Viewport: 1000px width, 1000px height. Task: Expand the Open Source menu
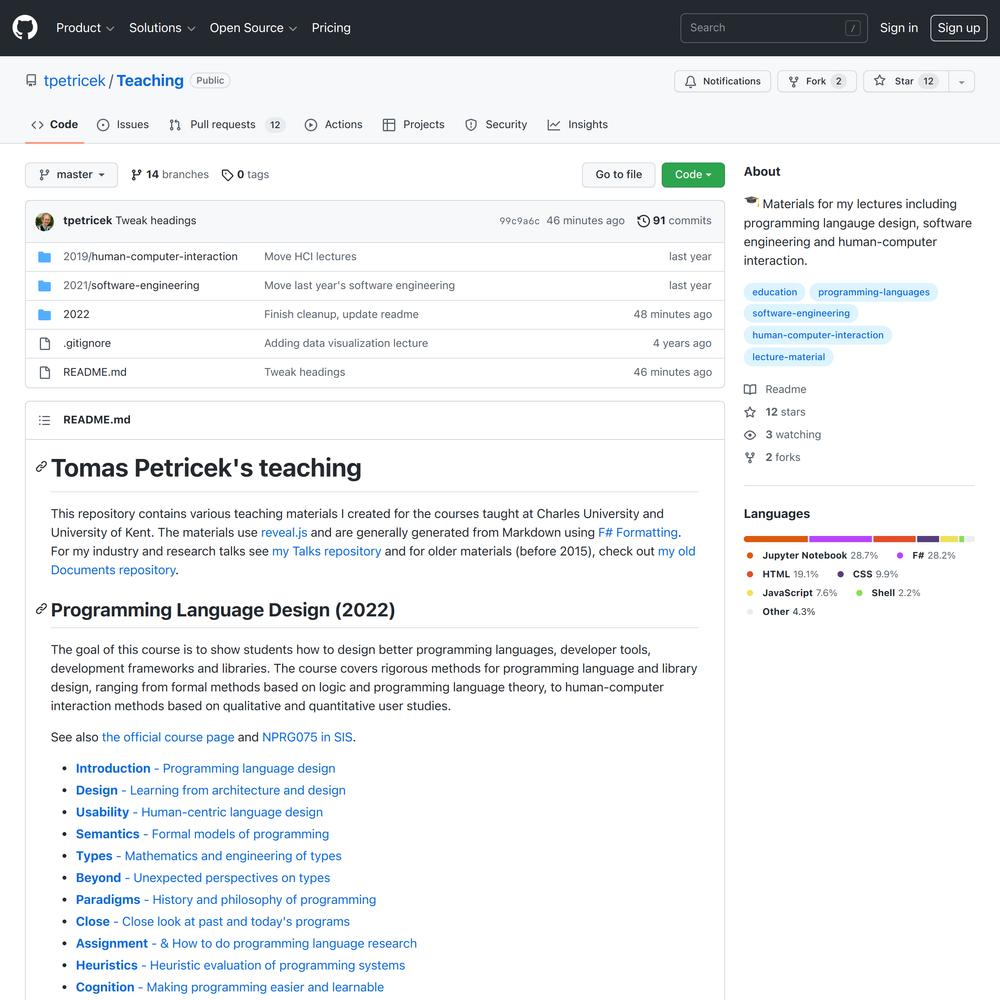point(253,28)
